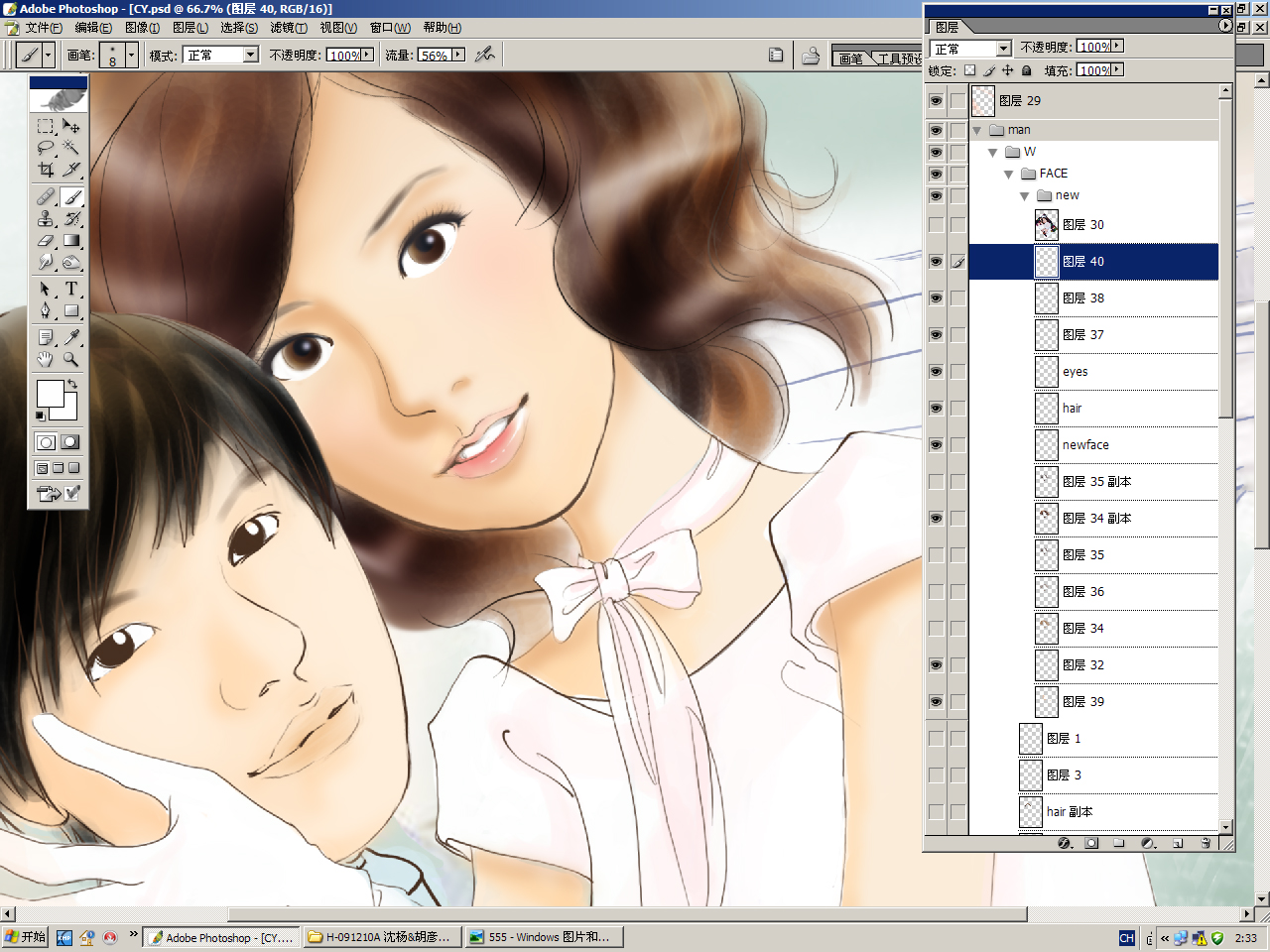This screenshot has width=1270, height=952.
Task: Collapse the new layer folder
Action: pyautogui.click(x=1025, y=195)
